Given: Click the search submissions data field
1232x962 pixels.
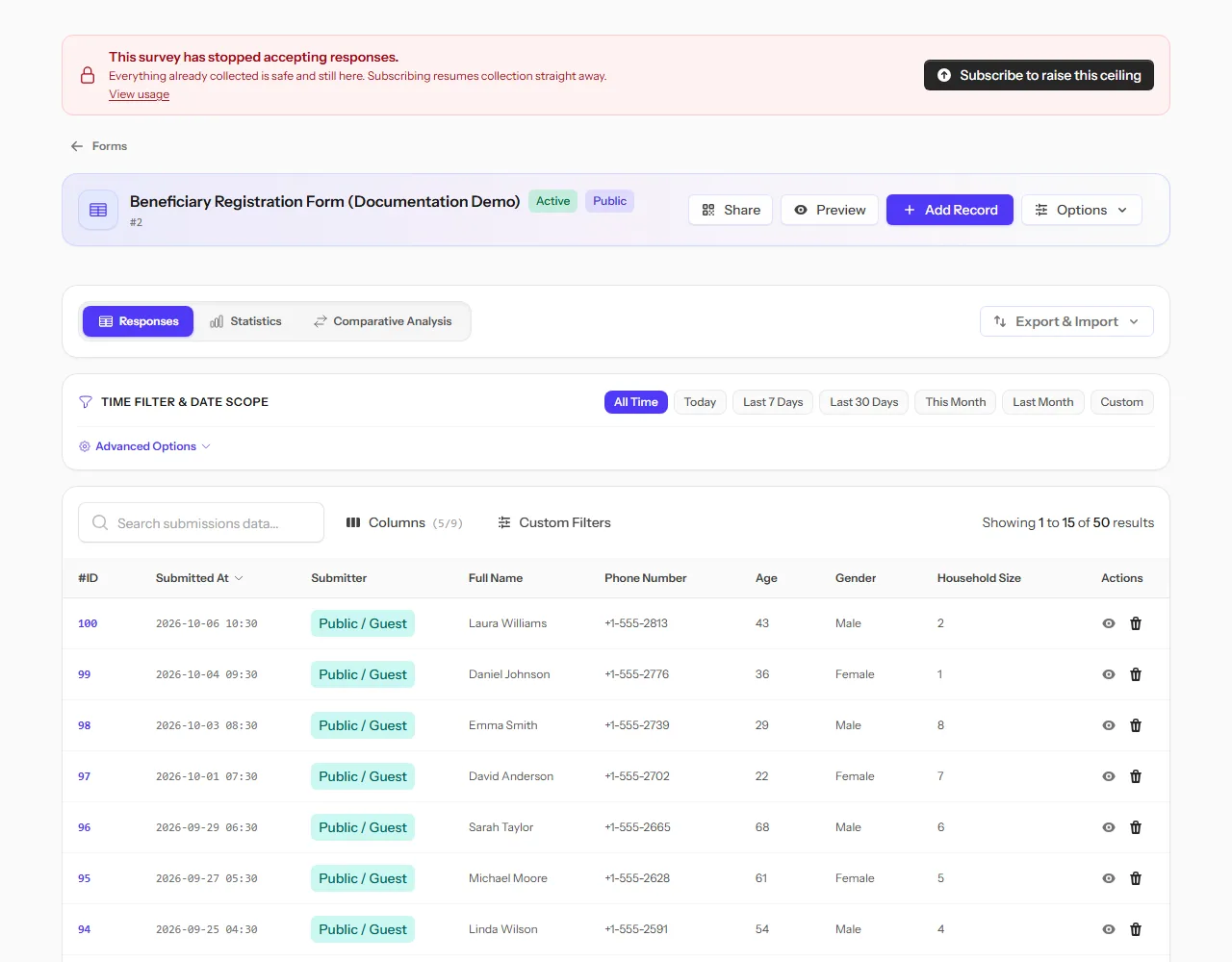Looking at the screenshot, I should click(201, 522).
